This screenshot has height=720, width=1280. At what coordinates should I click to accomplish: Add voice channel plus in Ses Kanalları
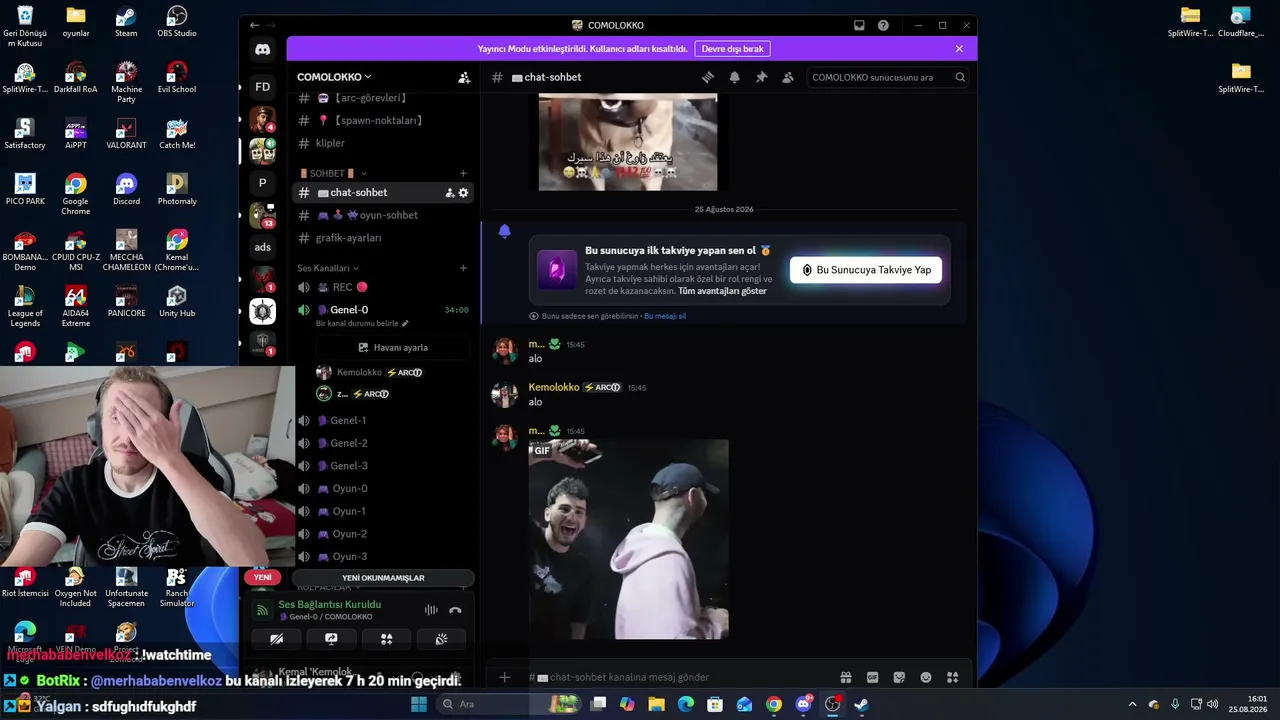(x=463, y=268)
